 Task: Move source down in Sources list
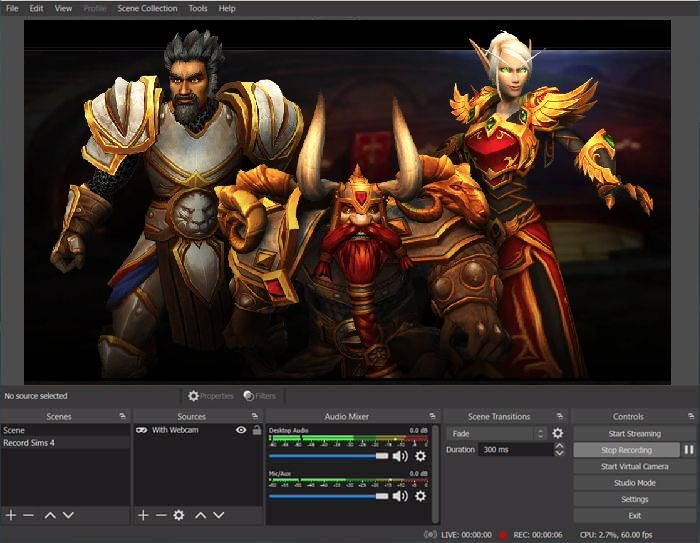pyautogui.click(x=218, y=515)
